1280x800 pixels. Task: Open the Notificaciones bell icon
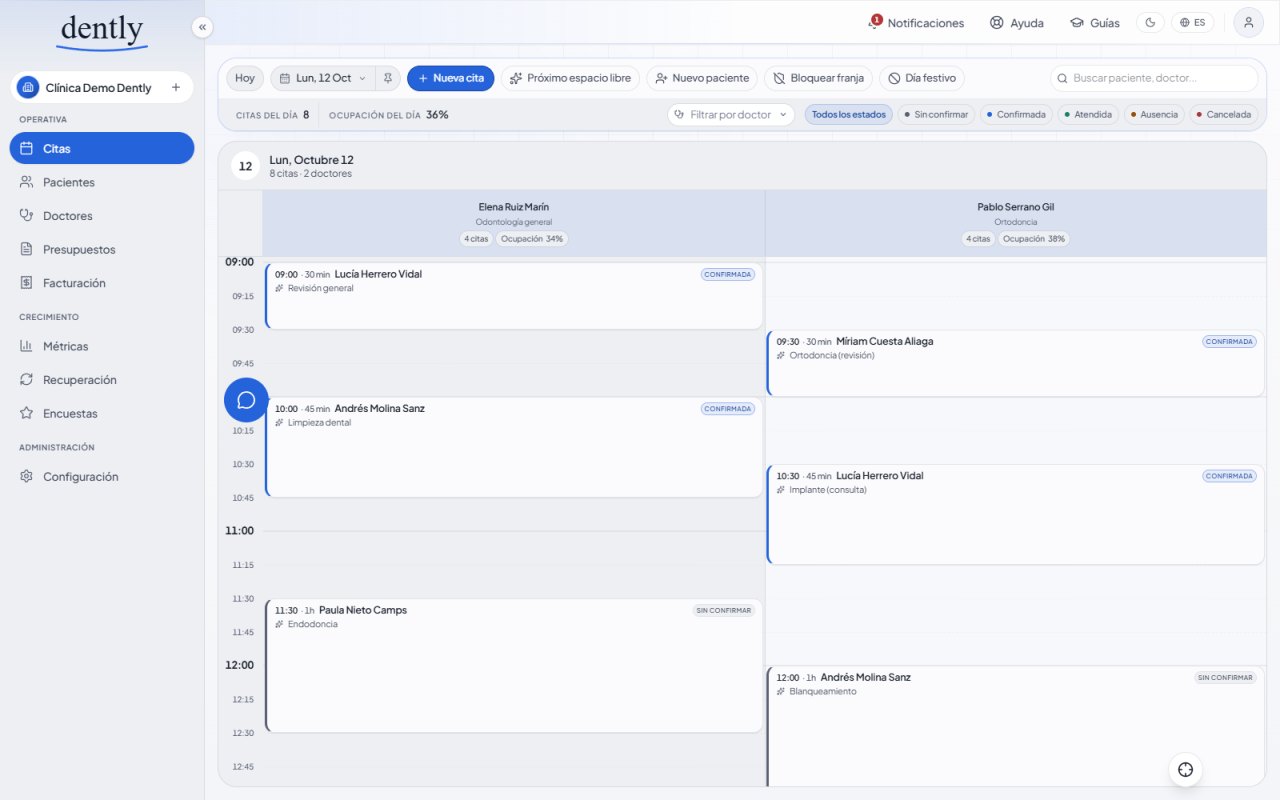tap(875, 22)
